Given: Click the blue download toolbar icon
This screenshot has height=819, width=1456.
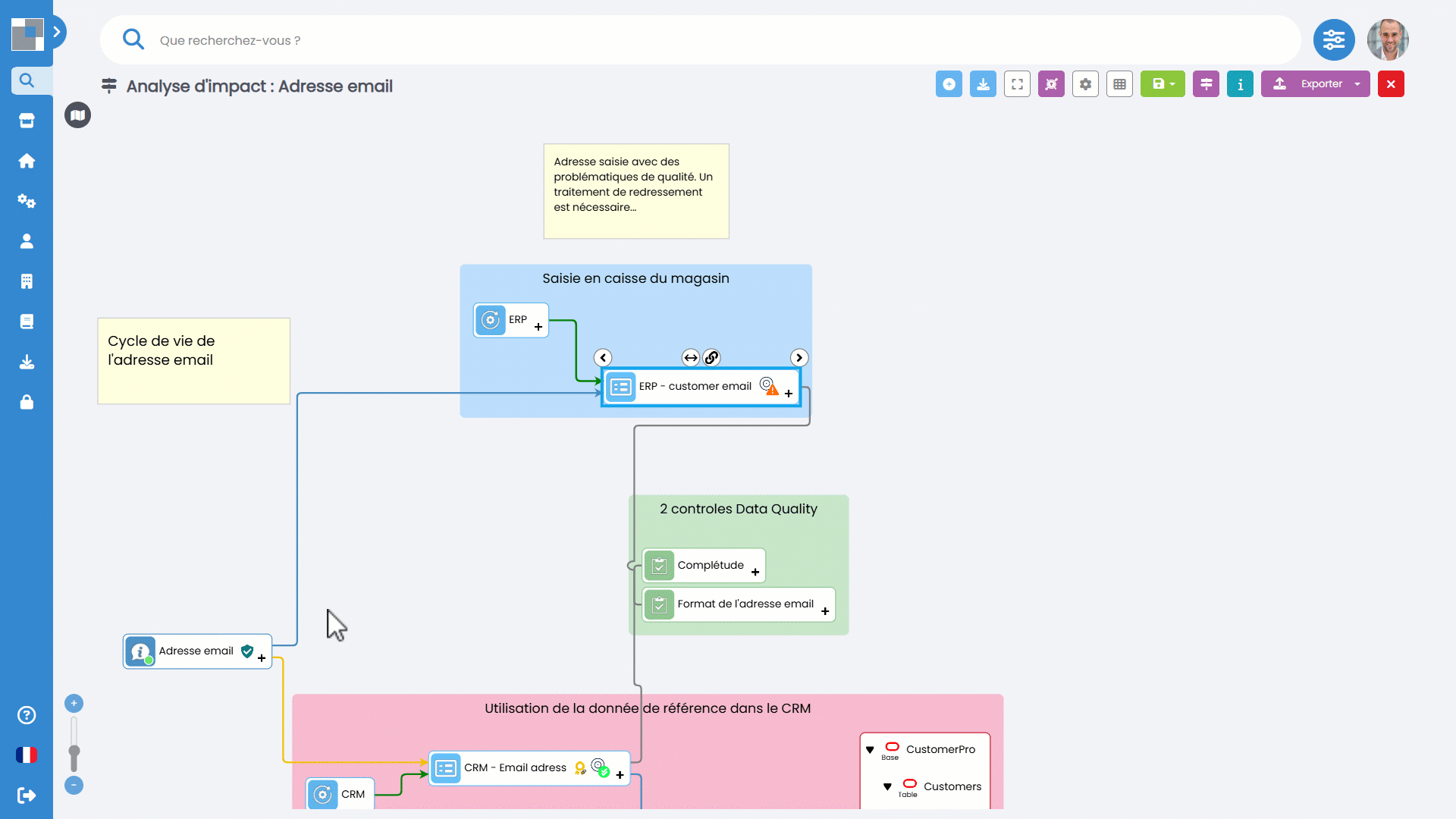Looking at the screenshot, I should point(983,84).
